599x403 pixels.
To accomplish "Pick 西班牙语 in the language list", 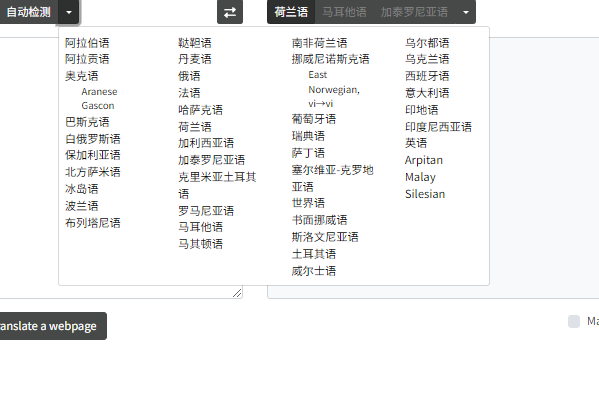I will (x=427, y=76).
